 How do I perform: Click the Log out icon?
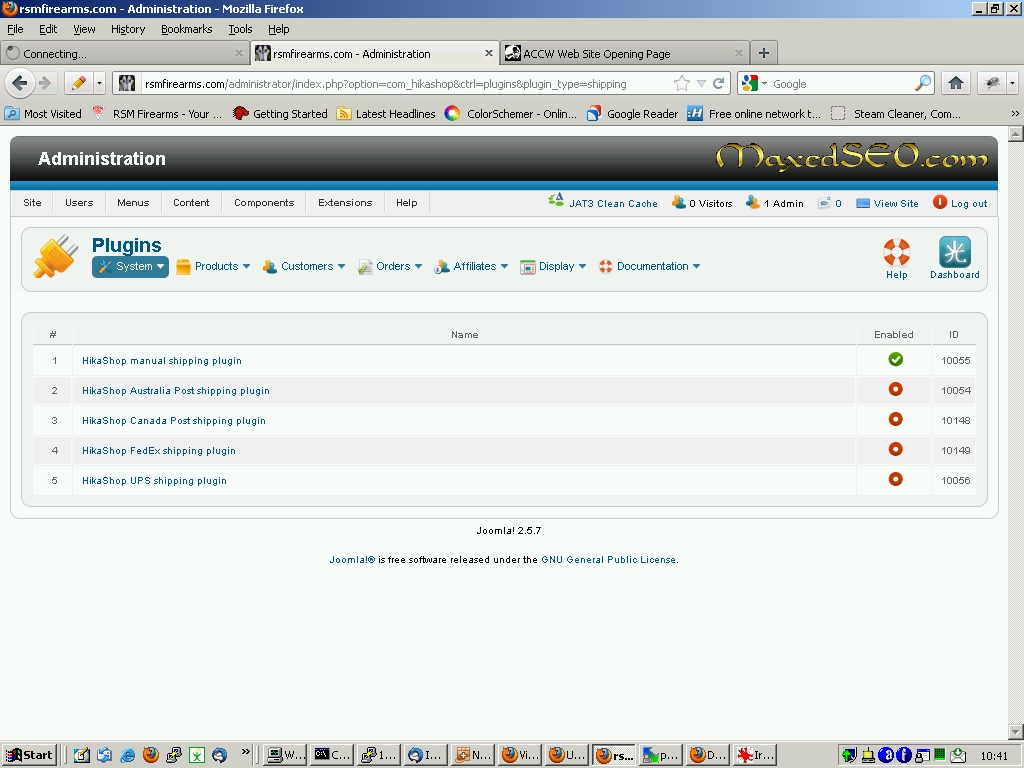tap(940, 202)
